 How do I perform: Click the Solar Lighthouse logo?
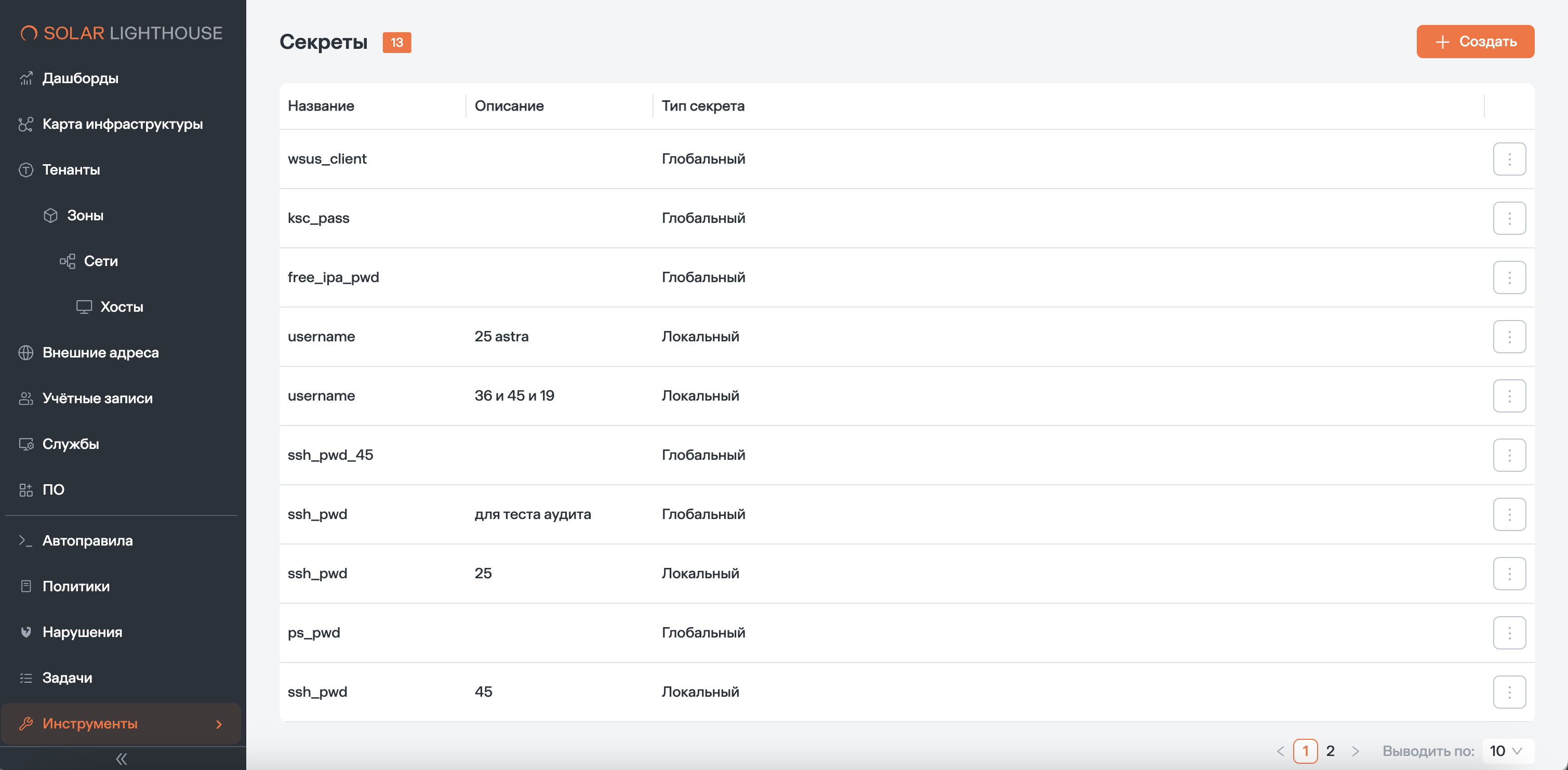pyautogui.click(x=121, y=33)
